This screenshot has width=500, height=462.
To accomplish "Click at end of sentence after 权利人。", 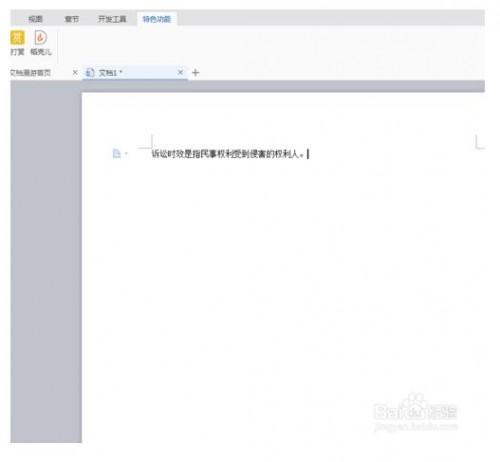I will point(307,154).
